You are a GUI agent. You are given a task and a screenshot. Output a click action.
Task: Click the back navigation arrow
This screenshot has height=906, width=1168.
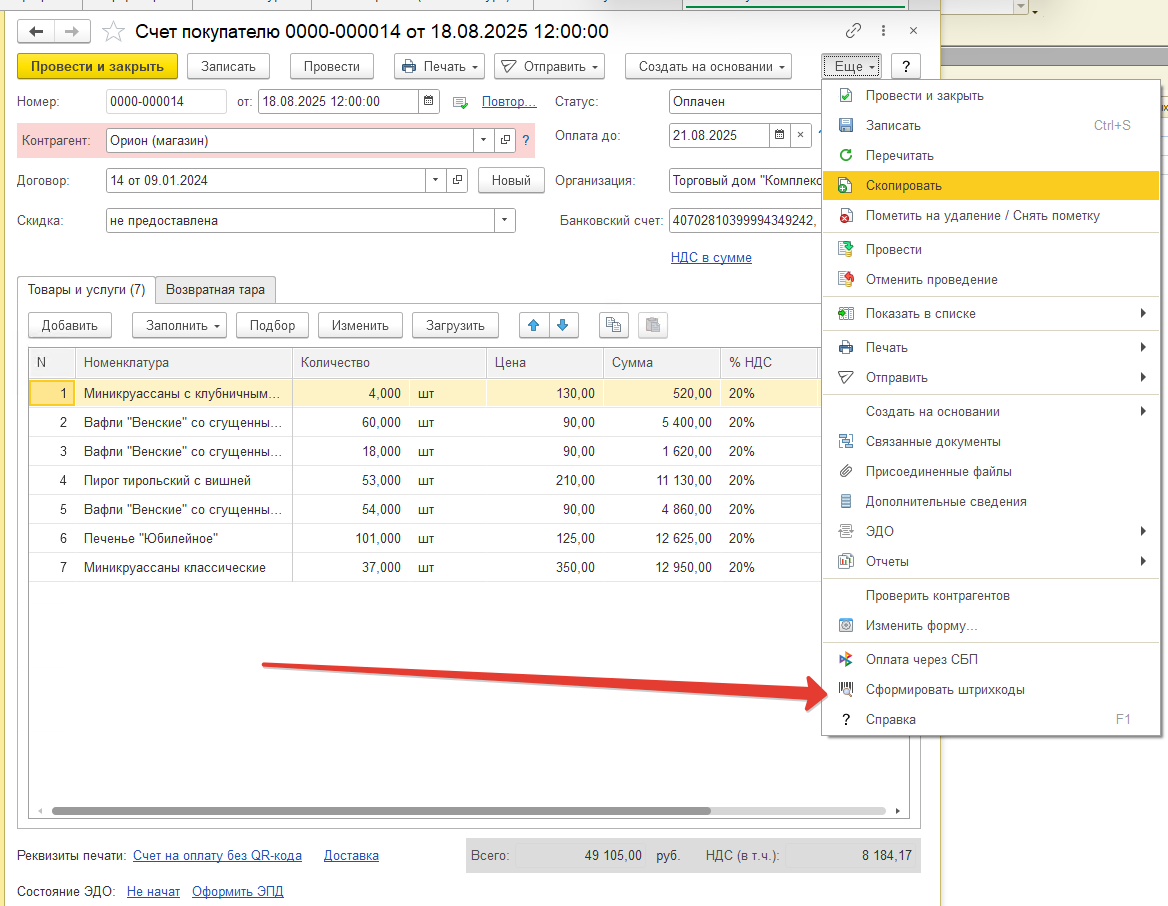point(36,31)
